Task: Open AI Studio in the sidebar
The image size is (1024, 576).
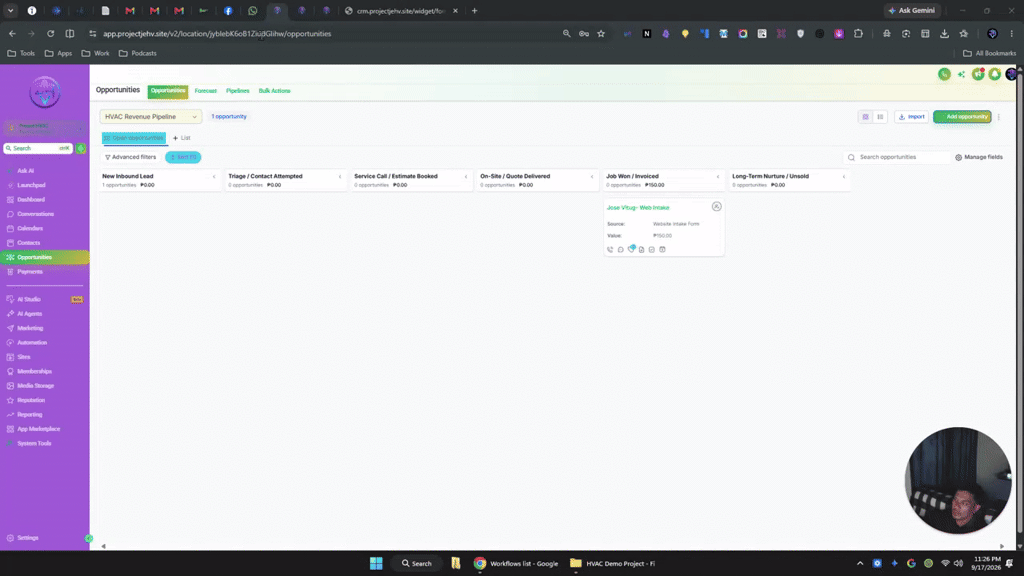Action: pos(29,299)
